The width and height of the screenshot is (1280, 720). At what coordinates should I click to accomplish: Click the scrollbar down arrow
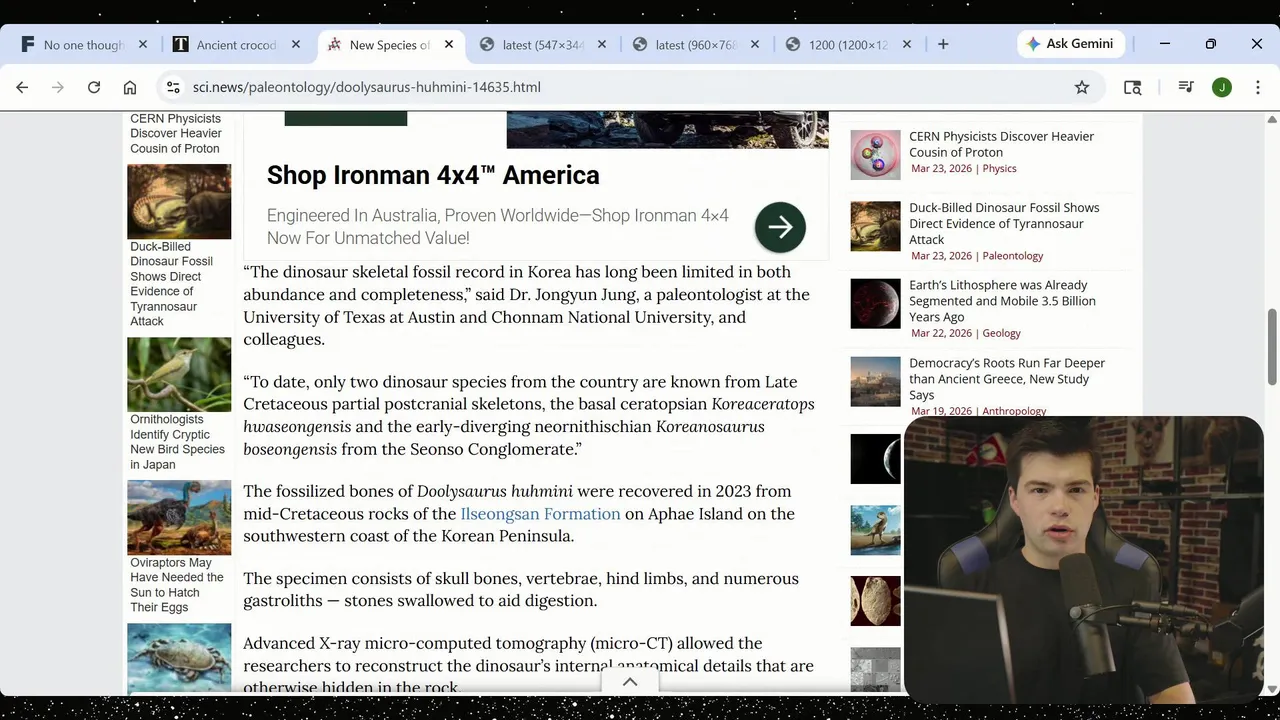(x=1272, y=689)
